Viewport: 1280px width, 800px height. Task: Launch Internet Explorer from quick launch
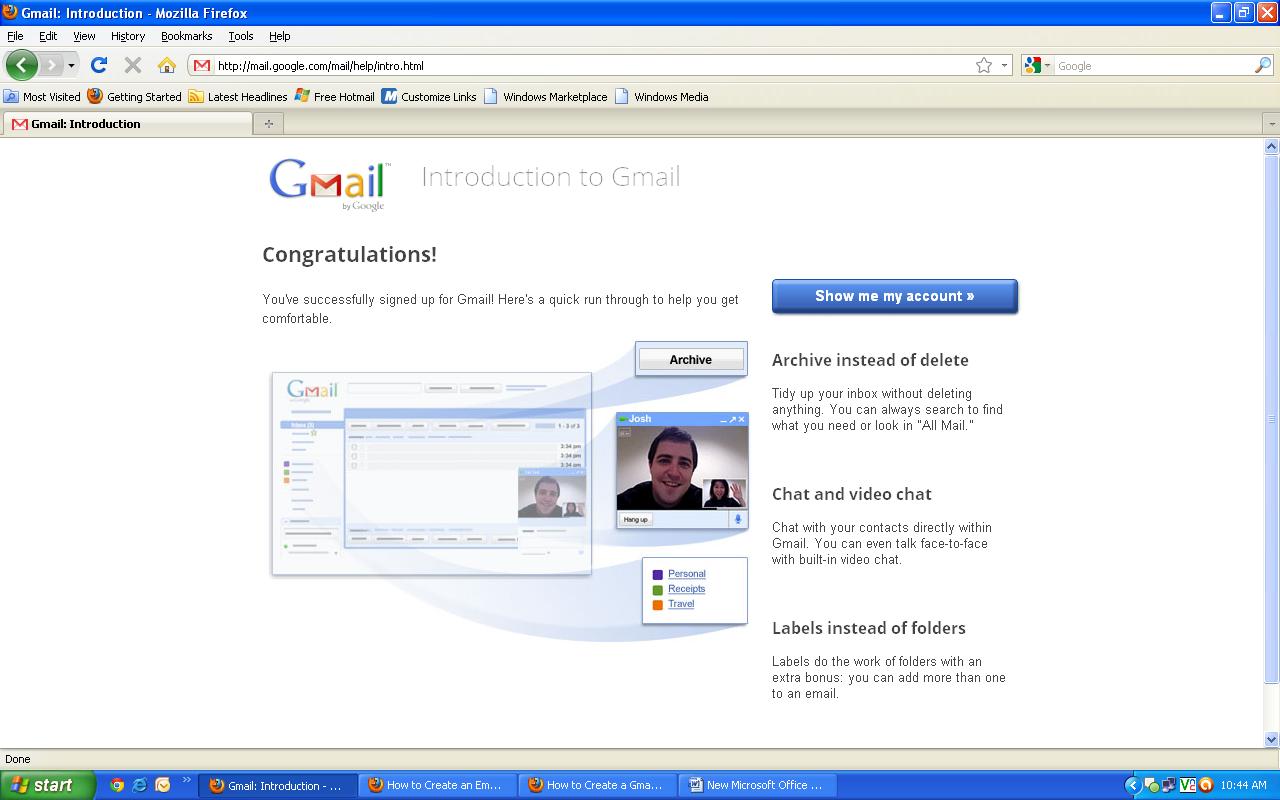tap(140, 785)
